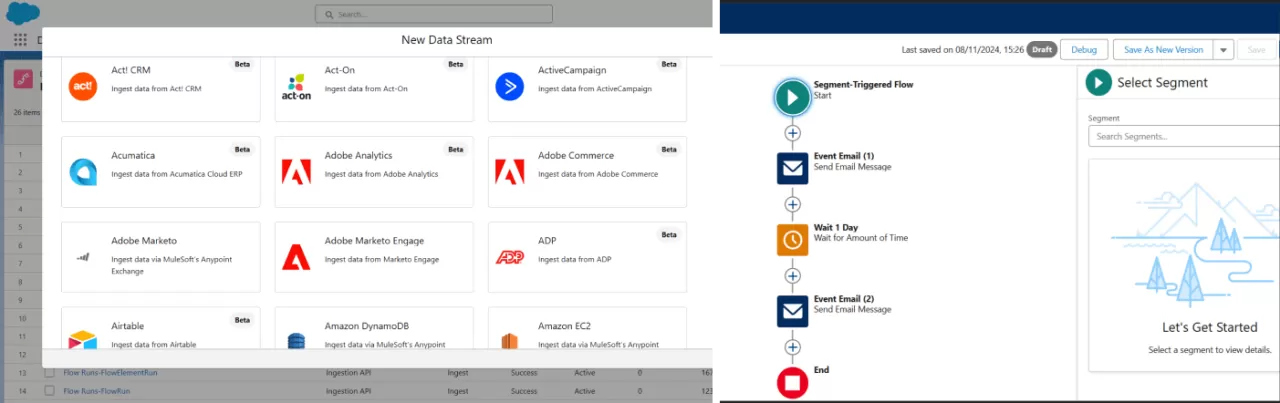This screenshot has width=1280, height=403.
Task: Add element after Event Email (1)
Action: 793,204
